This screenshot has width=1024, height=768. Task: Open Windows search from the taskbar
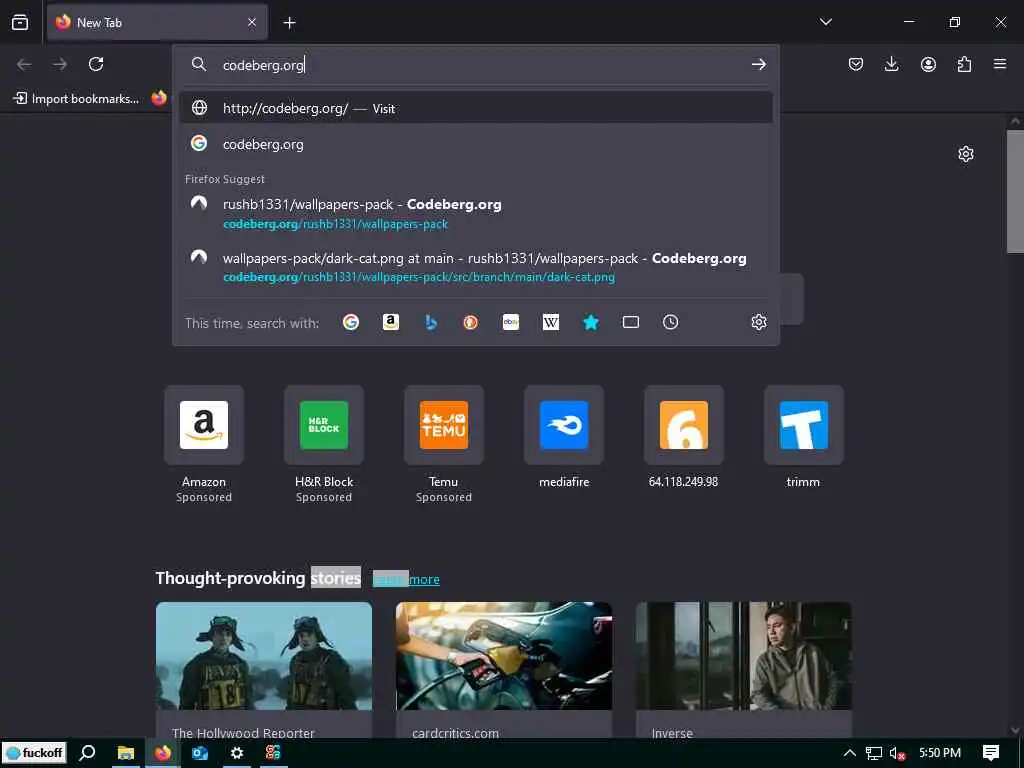coord(87,753)
